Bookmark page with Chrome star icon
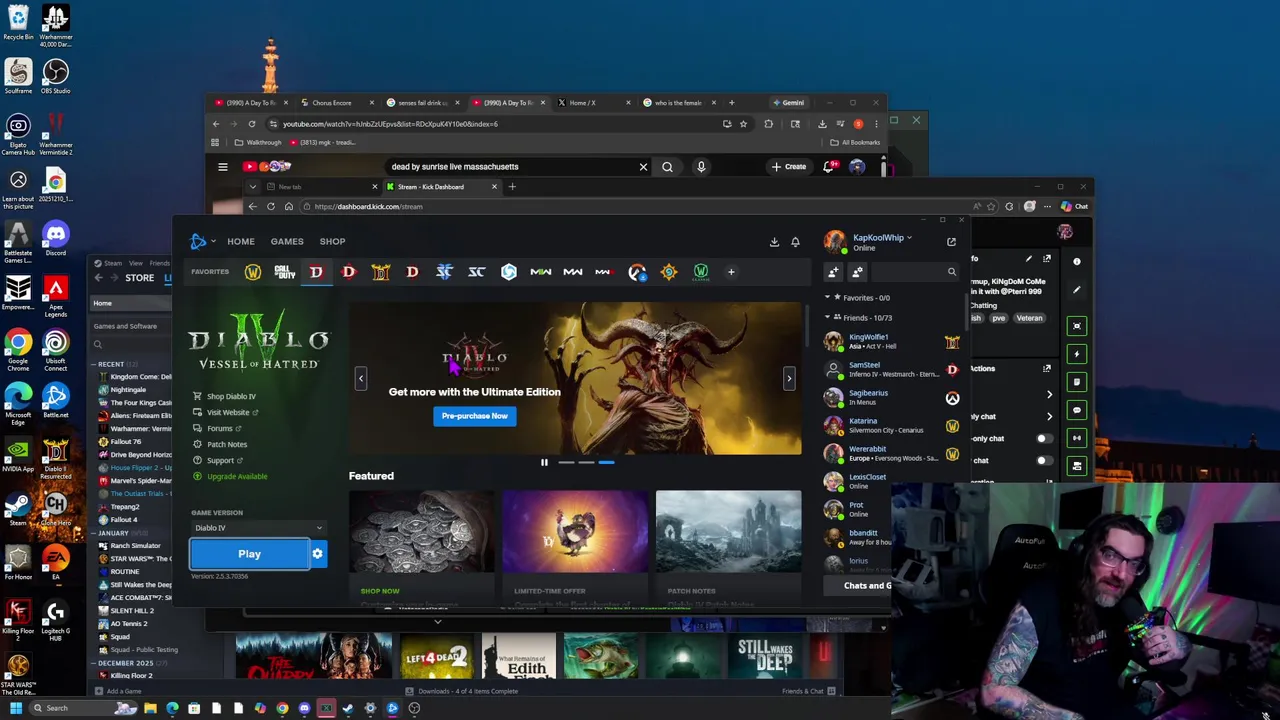 pos(743,124)
